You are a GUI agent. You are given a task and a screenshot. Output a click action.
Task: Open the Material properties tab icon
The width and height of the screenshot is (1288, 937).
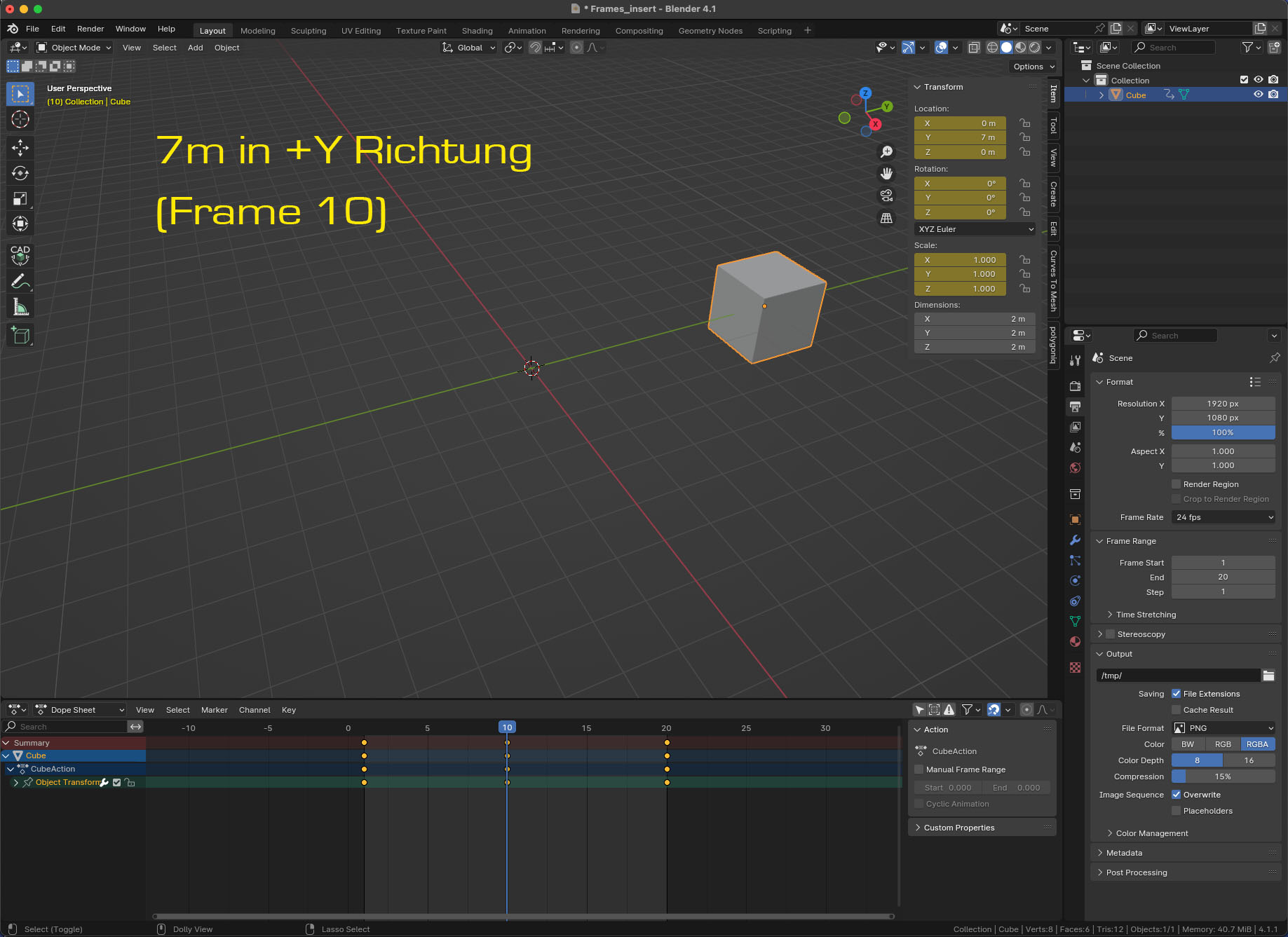click(x=1075, y=641)
